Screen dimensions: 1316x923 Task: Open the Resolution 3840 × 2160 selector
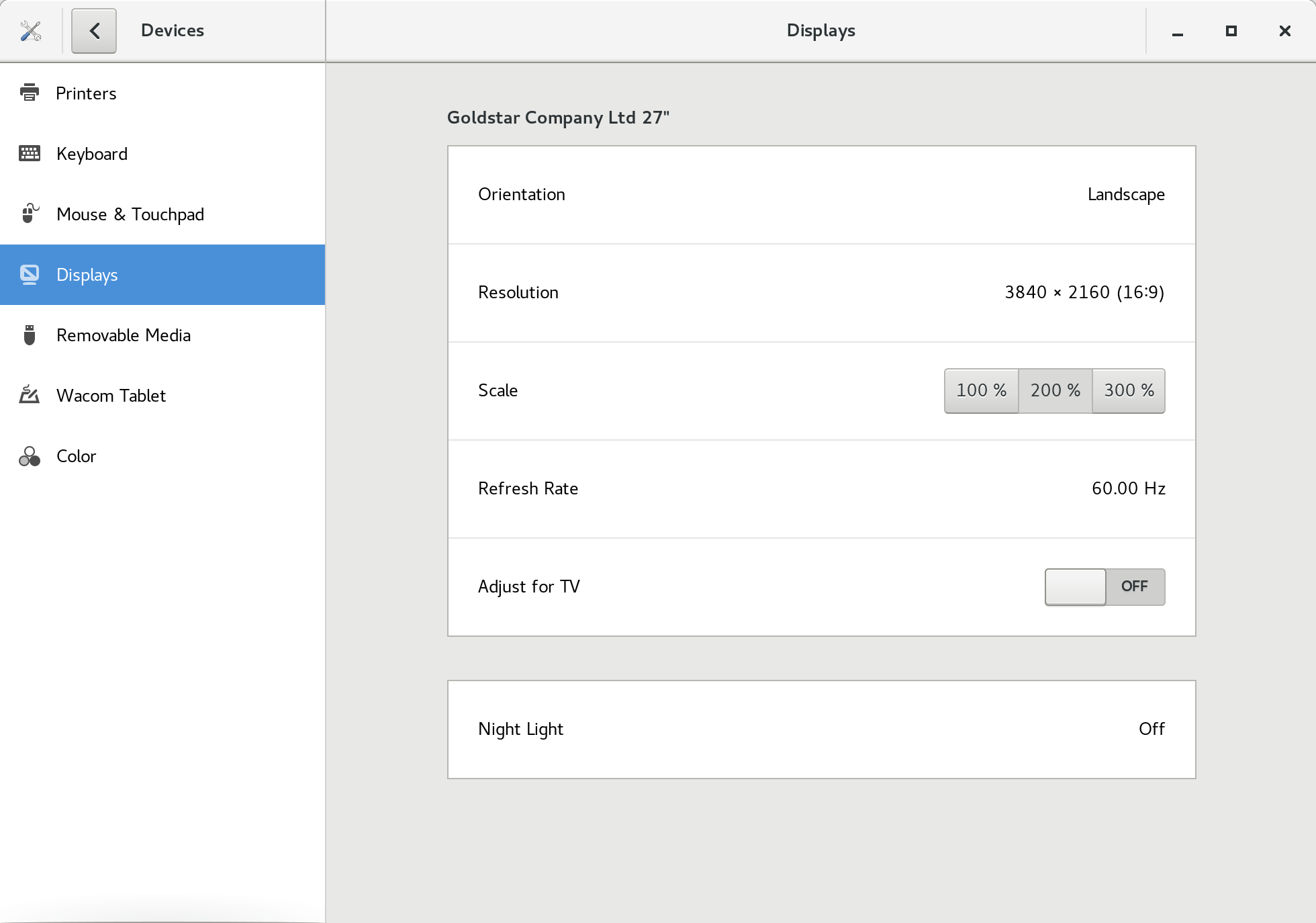821,293
